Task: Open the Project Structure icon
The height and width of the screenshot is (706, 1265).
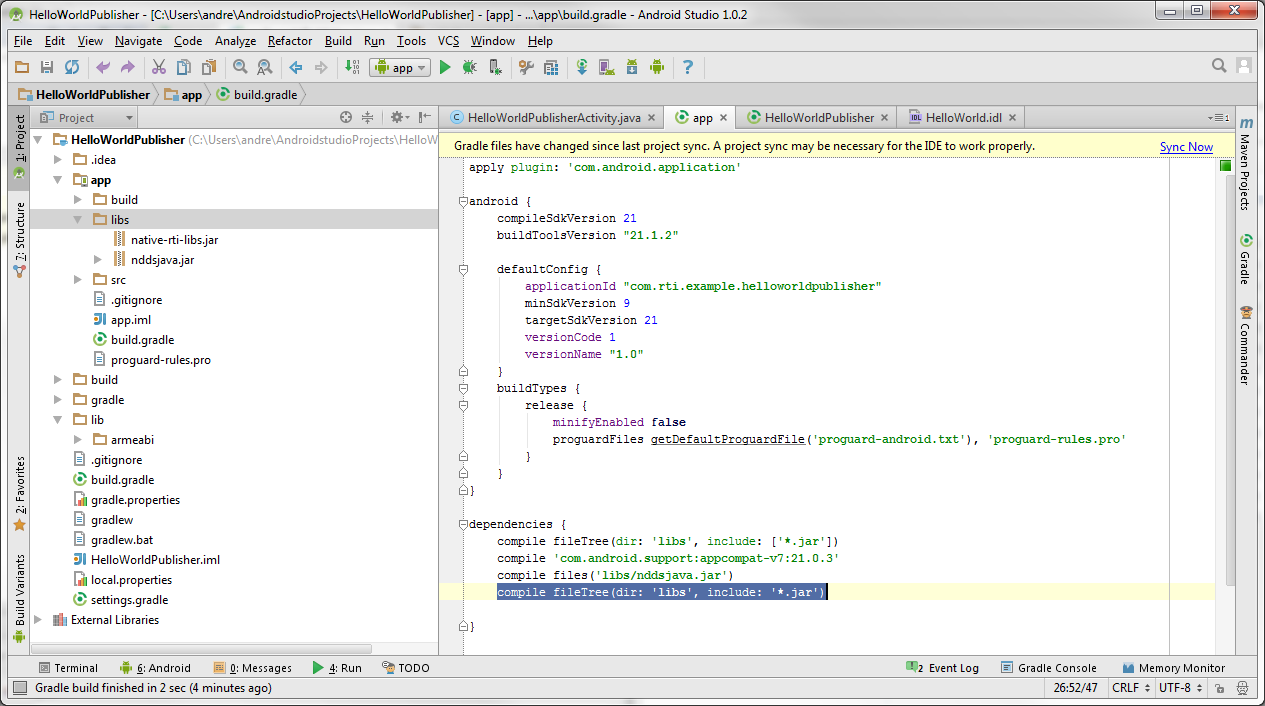Action: (551, 67)
